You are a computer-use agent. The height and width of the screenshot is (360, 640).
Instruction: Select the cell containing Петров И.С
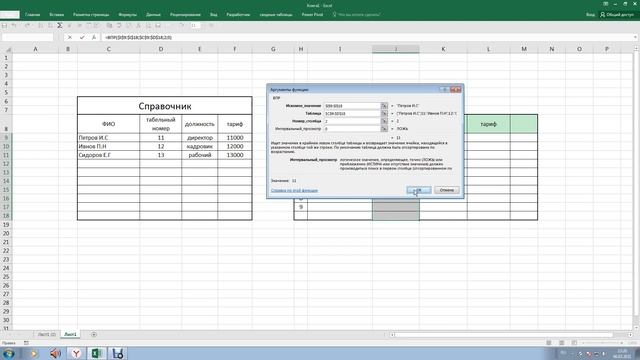[109, 138]
